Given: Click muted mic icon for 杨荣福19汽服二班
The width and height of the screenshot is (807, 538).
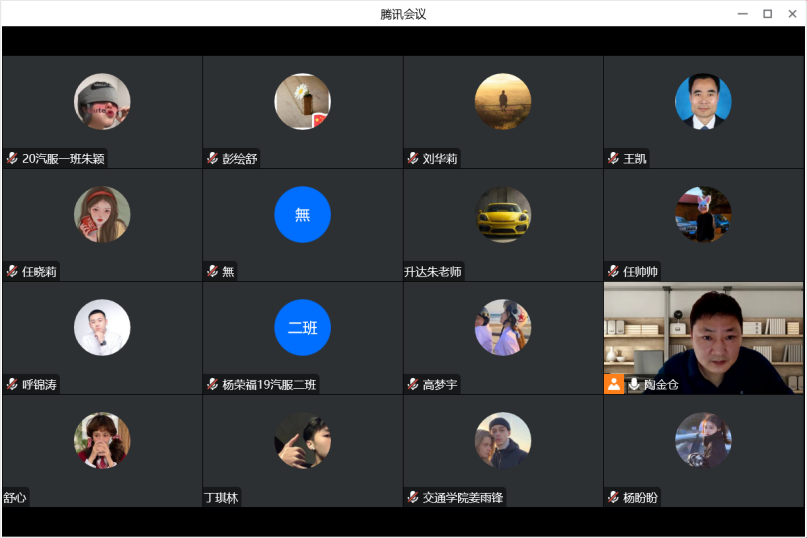Looking at the screenshot, I should click(x=213, y=384).
